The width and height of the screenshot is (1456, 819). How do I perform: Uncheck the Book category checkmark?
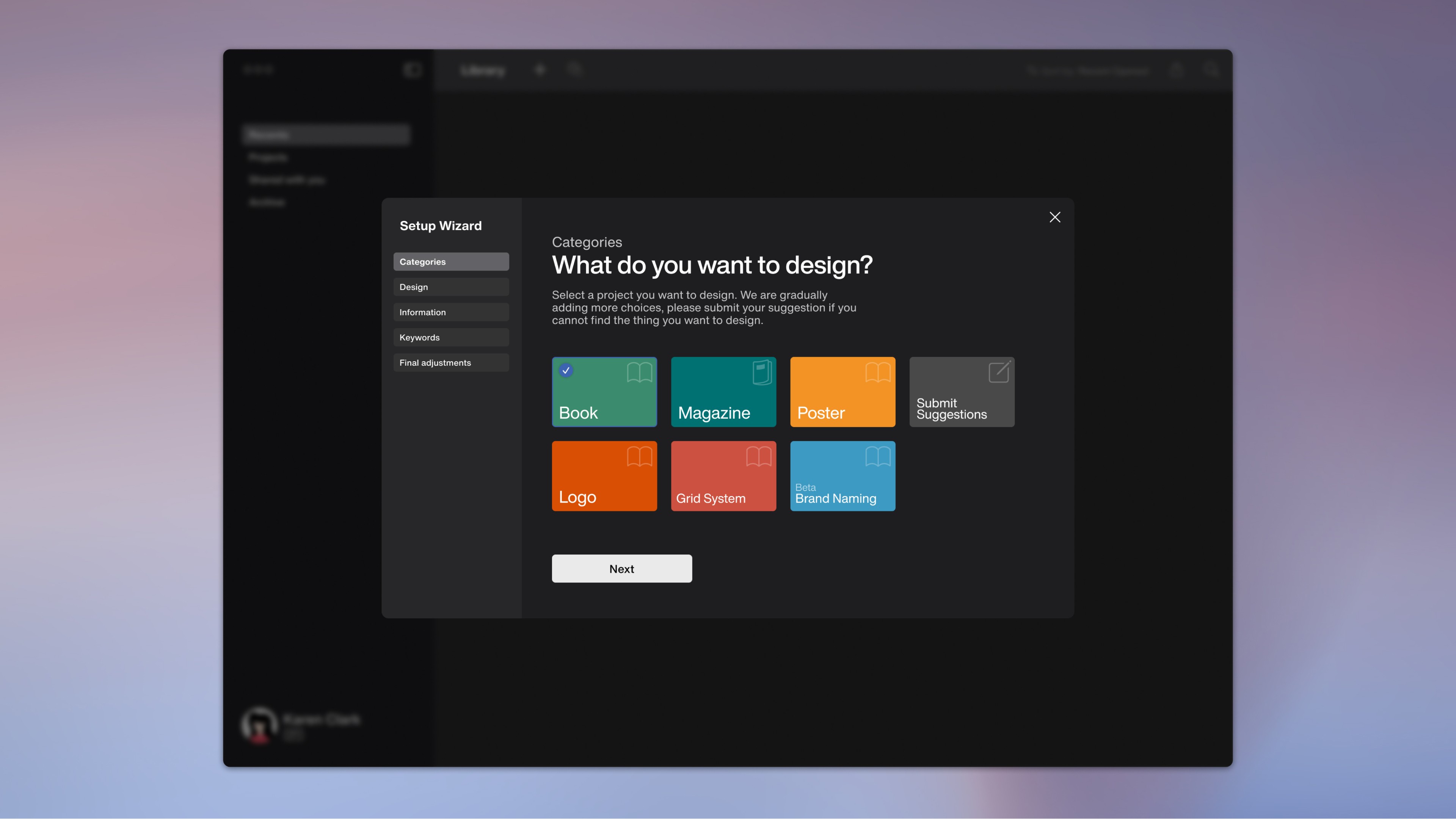coord(566,371)
